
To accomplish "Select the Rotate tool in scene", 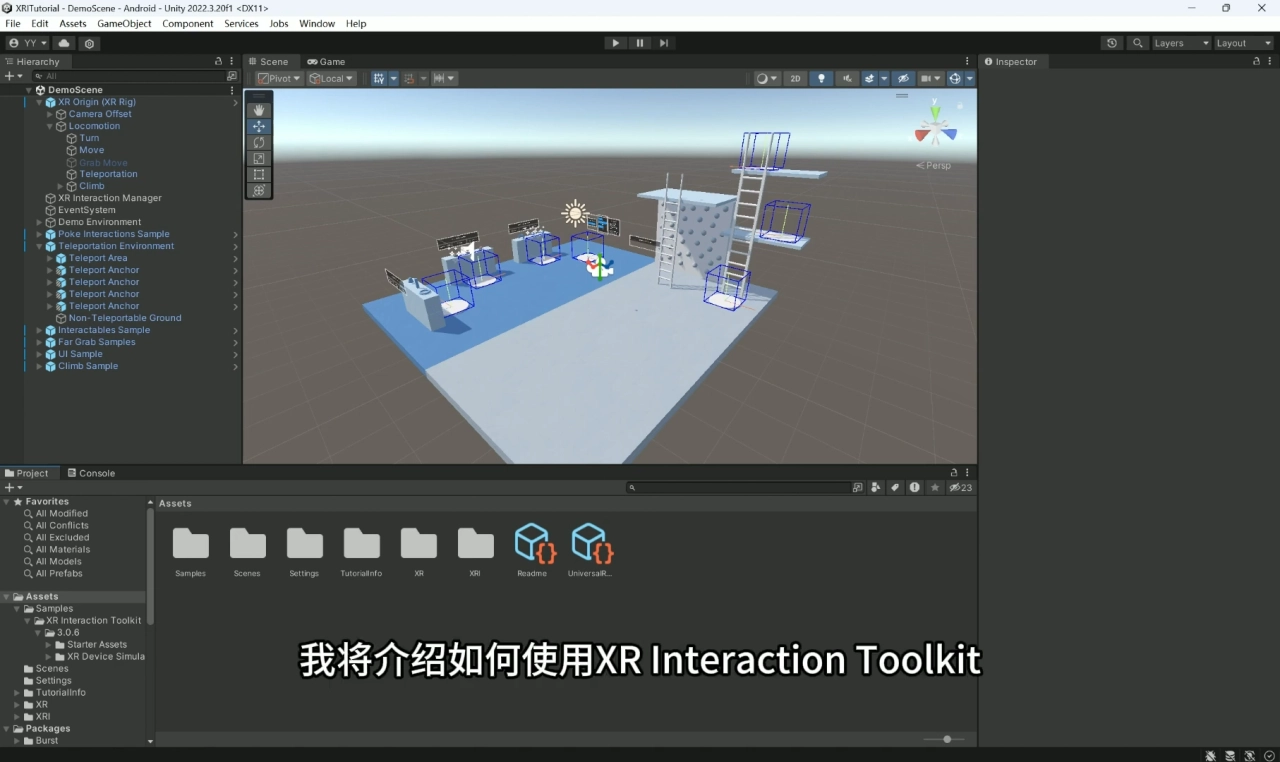I will point(259,142).
